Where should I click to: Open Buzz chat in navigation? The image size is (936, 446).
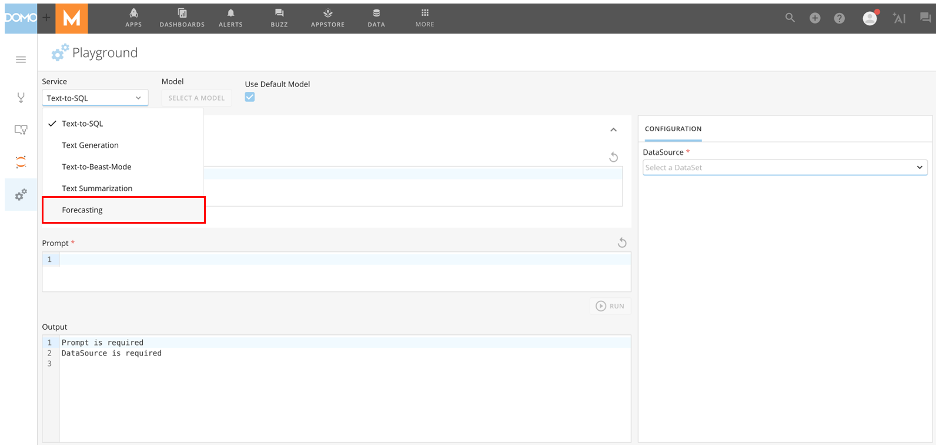279,18
